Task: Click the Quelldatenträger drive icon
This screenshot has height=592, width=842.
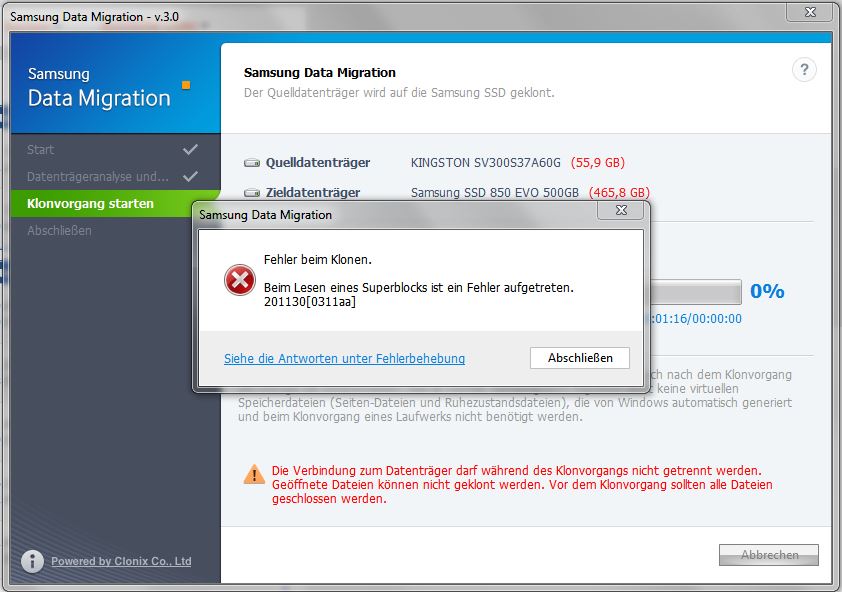Action: click(252, 163)
